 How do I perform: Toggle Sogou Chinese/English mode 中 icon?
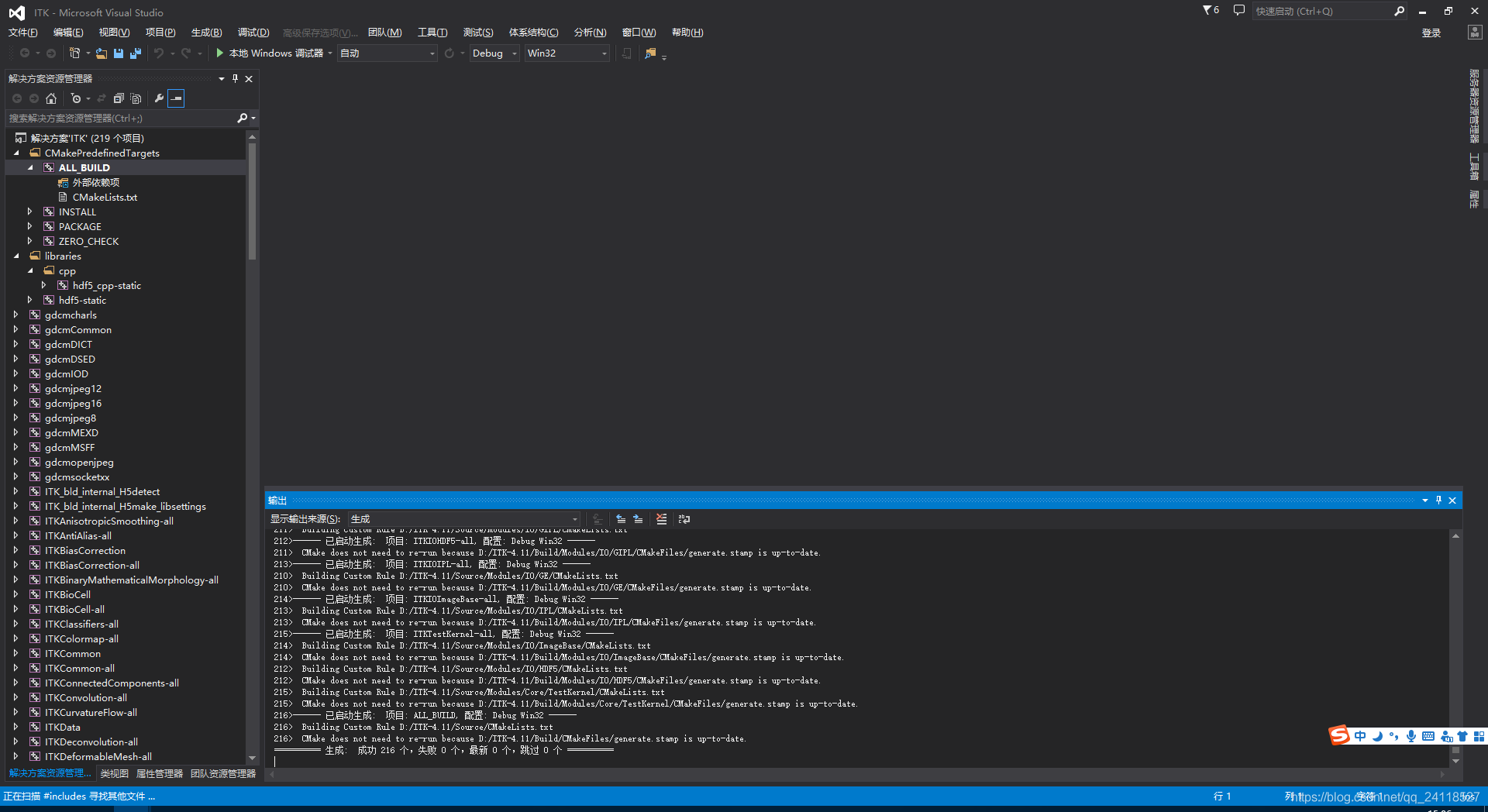1360,736
